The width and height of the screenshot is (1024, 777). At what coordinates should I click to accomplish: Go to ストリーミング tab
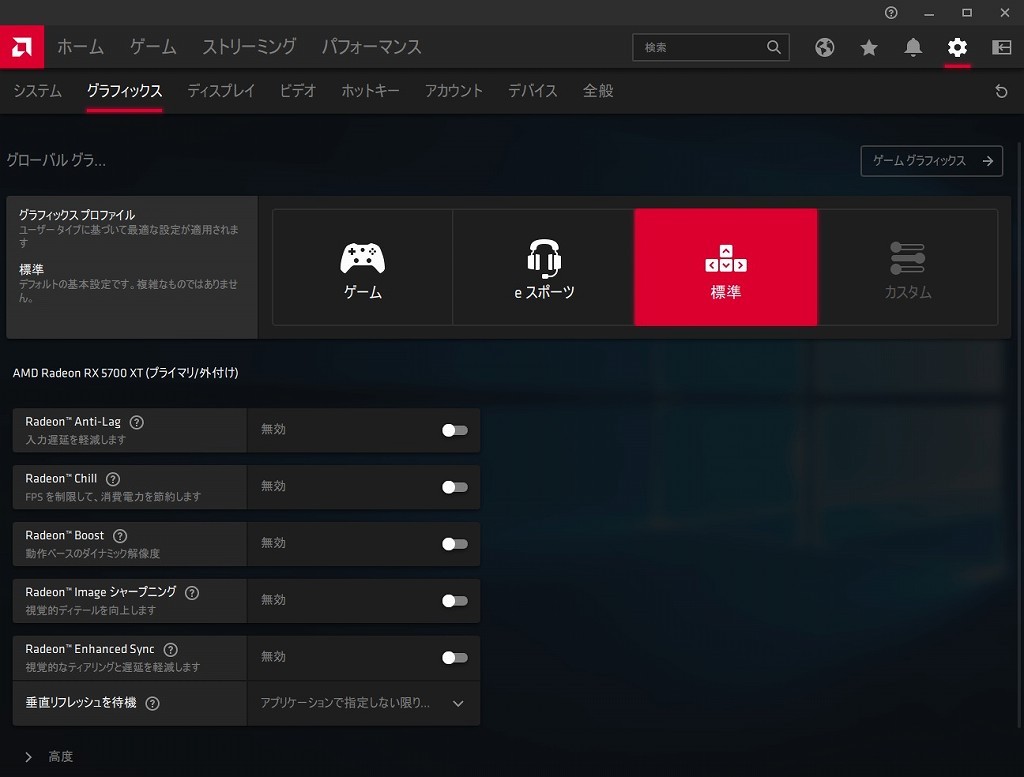coord(249,47)
